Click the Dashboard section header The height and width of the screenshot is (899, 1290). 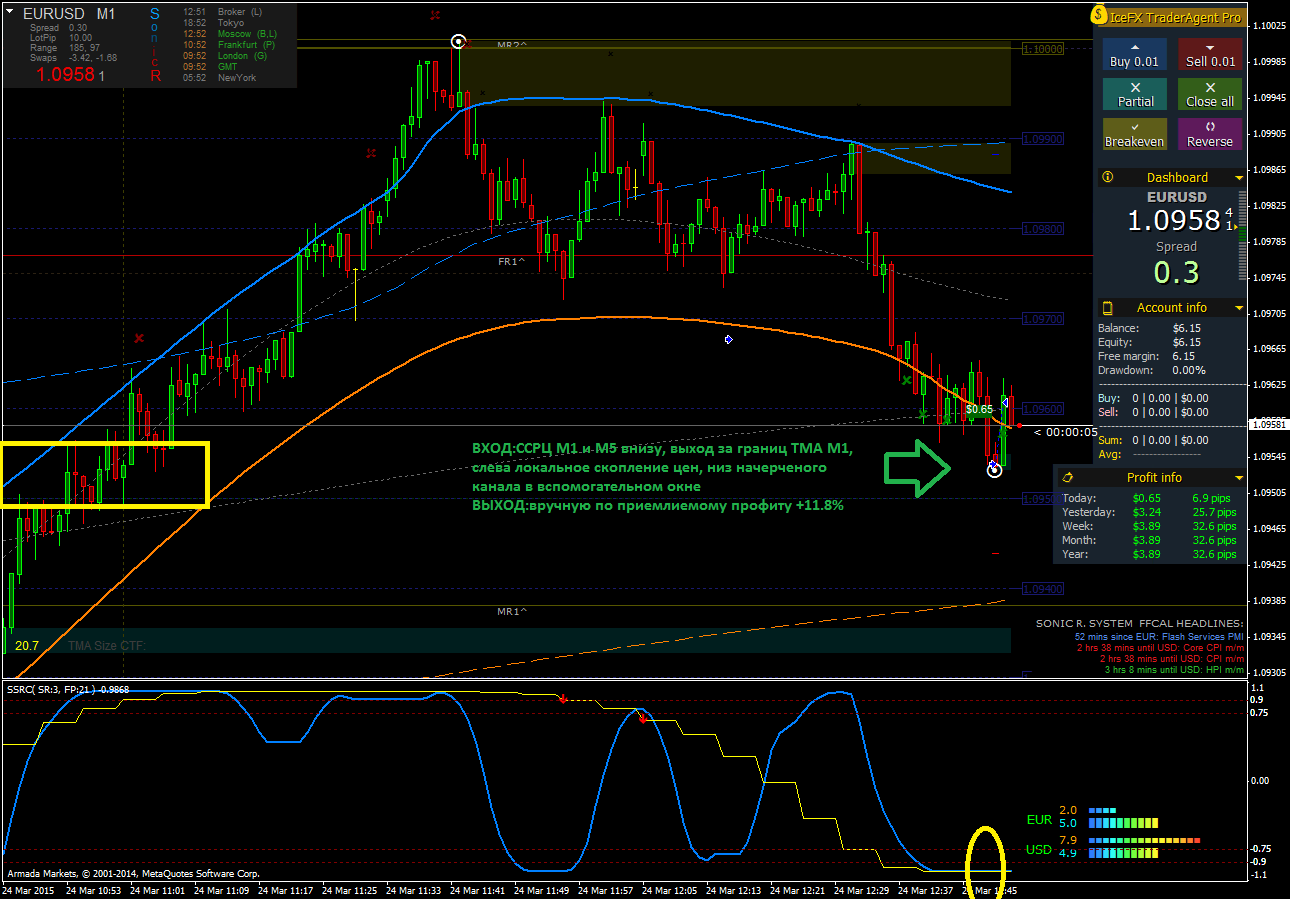point(1172,178)
